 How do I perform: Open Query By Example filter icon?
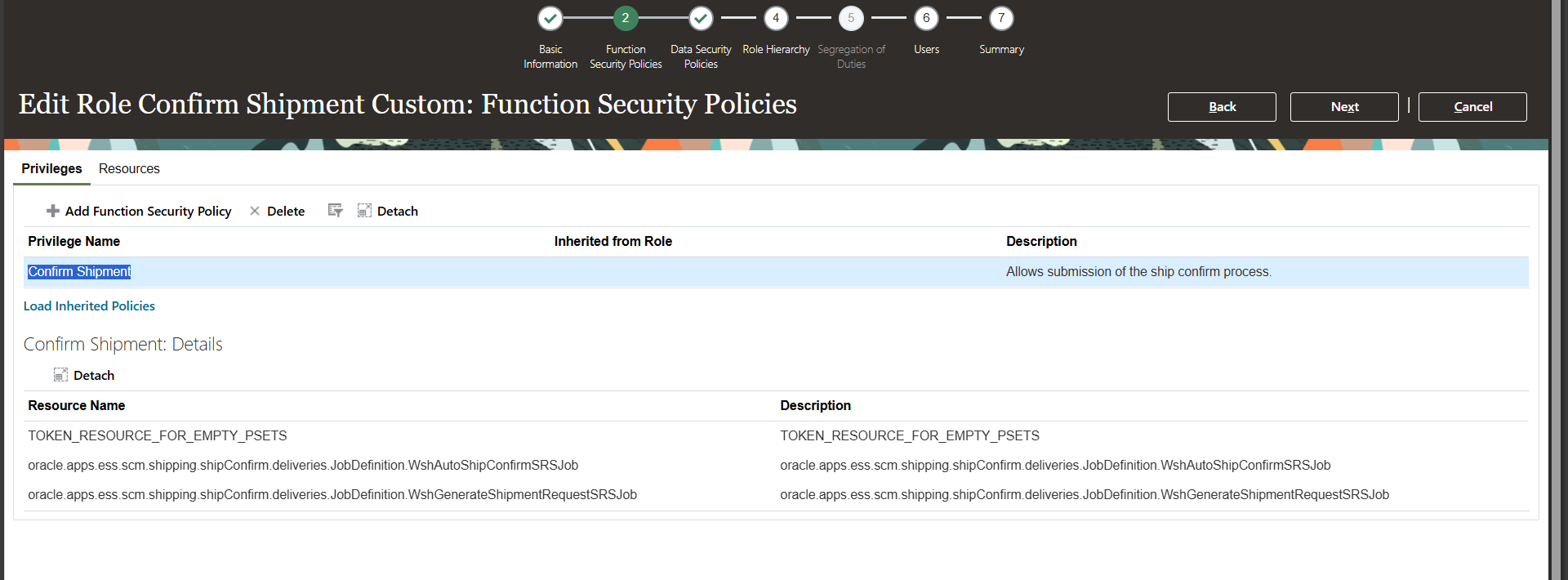[335, 211]
